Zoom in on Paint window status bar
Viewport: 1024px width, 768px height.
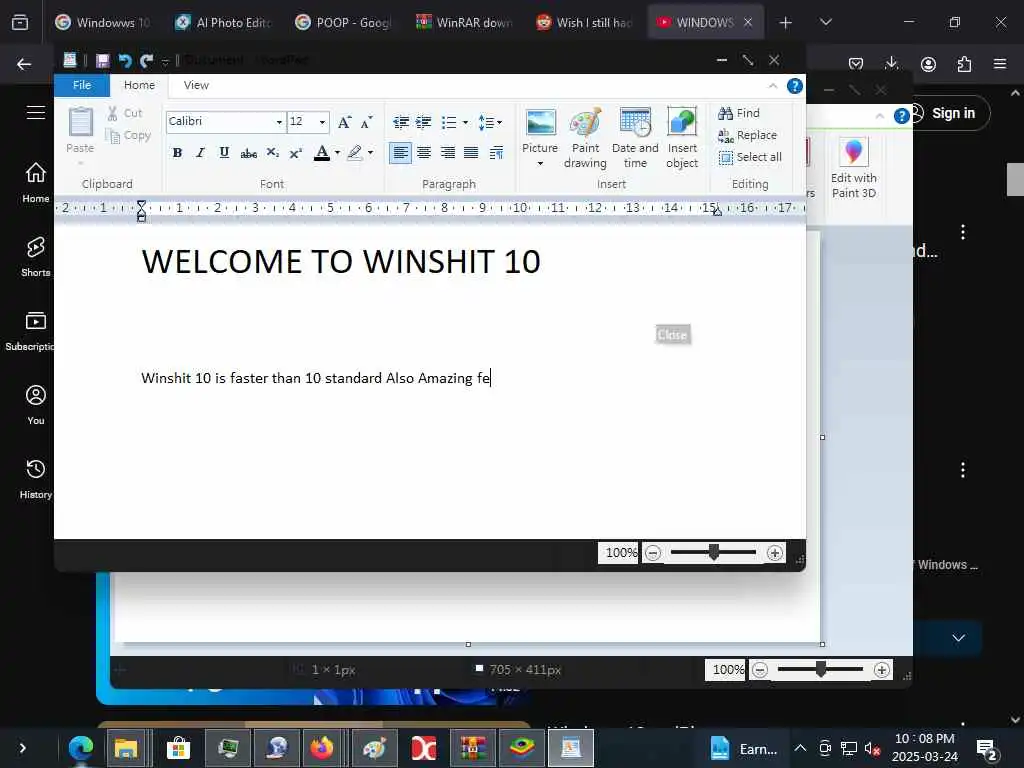pos(882,670)
